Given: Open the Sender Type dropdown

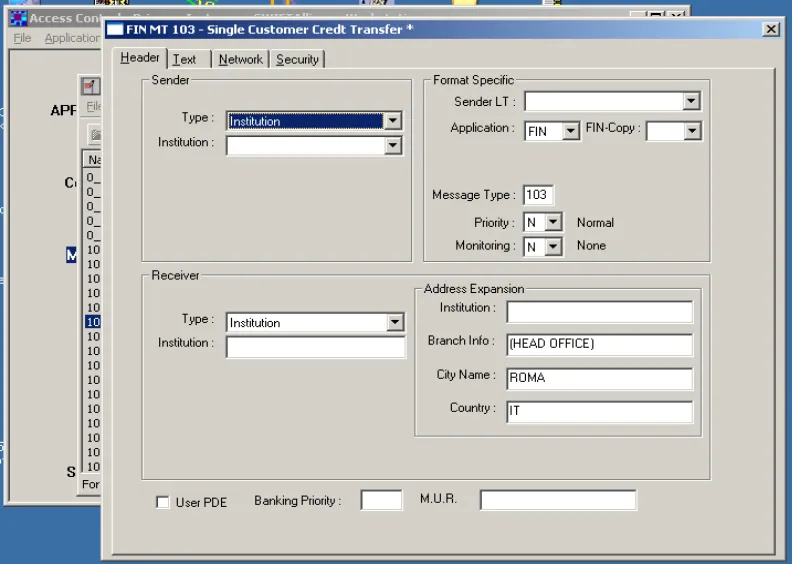Looking at the screenshot, I should (x=393, y=121).
